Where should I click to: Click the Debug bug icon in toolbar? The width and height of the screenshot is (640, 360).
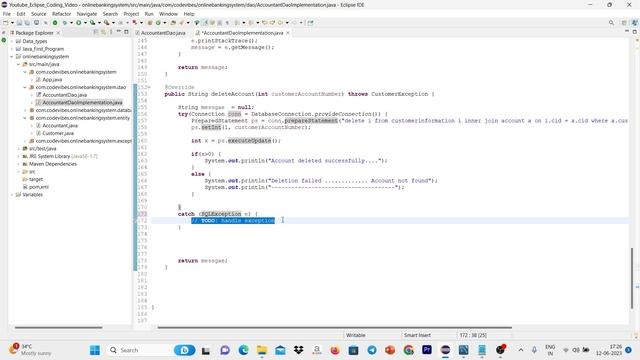pyautogui.click(x=64, y=23)
